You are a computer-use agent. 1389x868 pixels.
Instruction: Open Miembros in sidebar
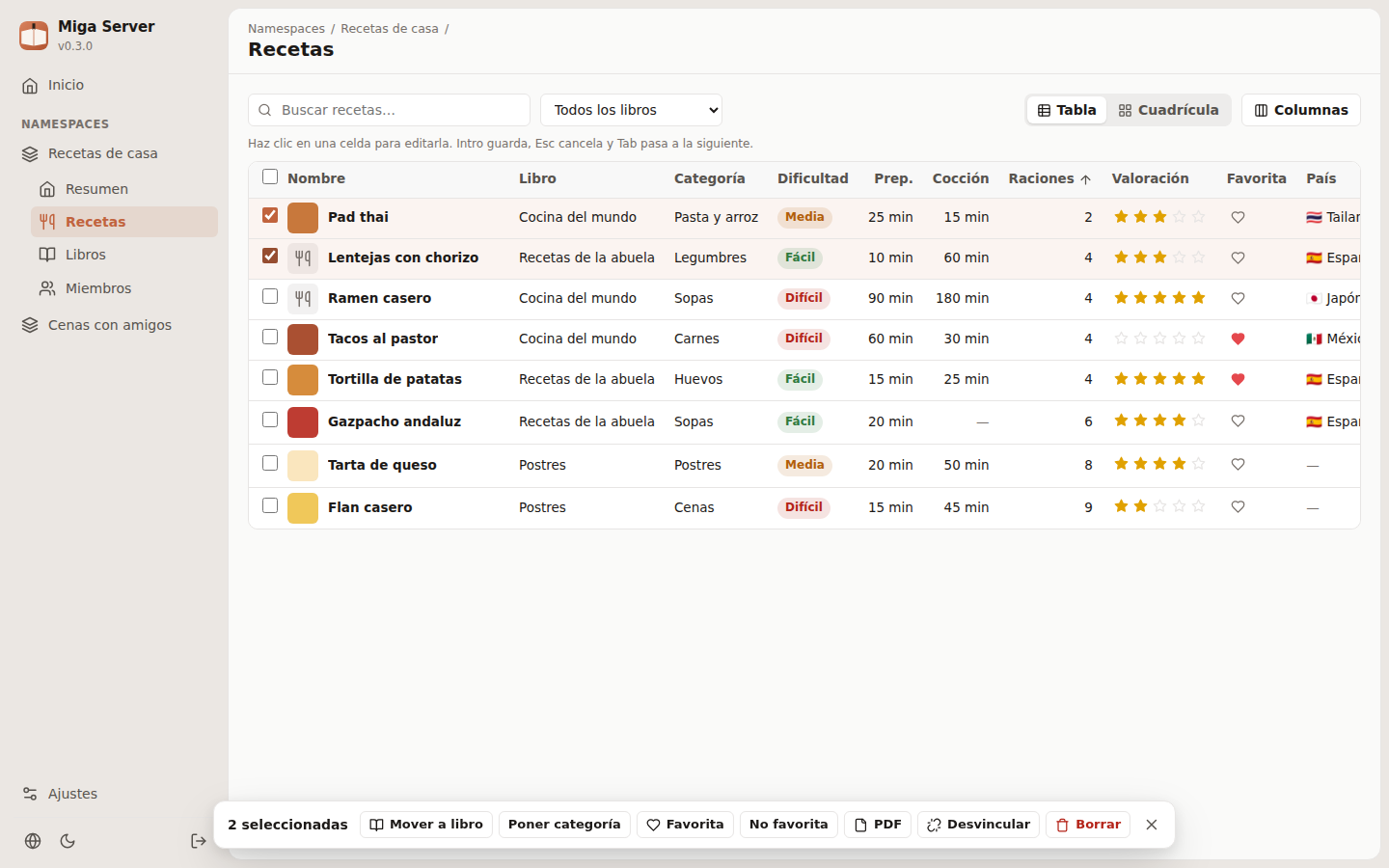124,288
